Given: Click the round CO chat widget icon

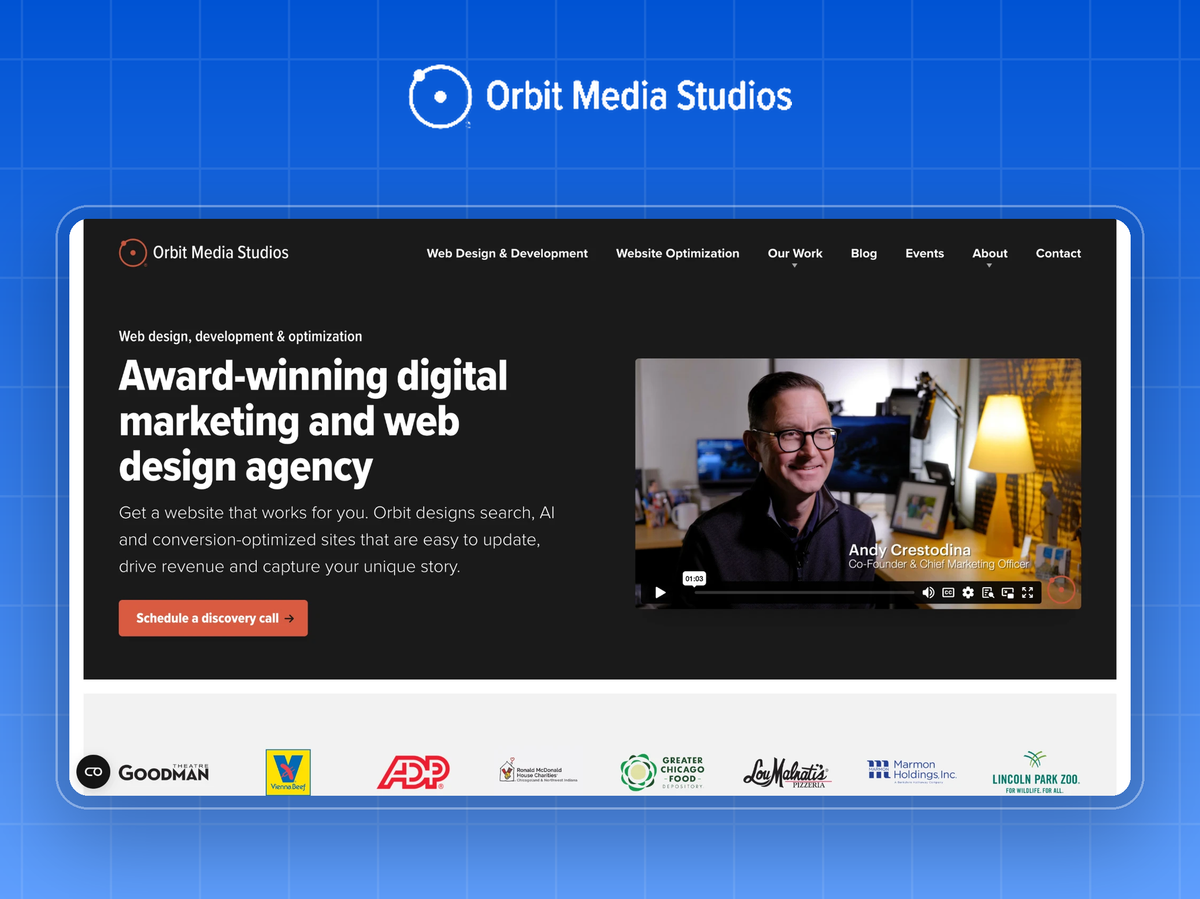Looking at the screenshot, I should coord(94,772).
